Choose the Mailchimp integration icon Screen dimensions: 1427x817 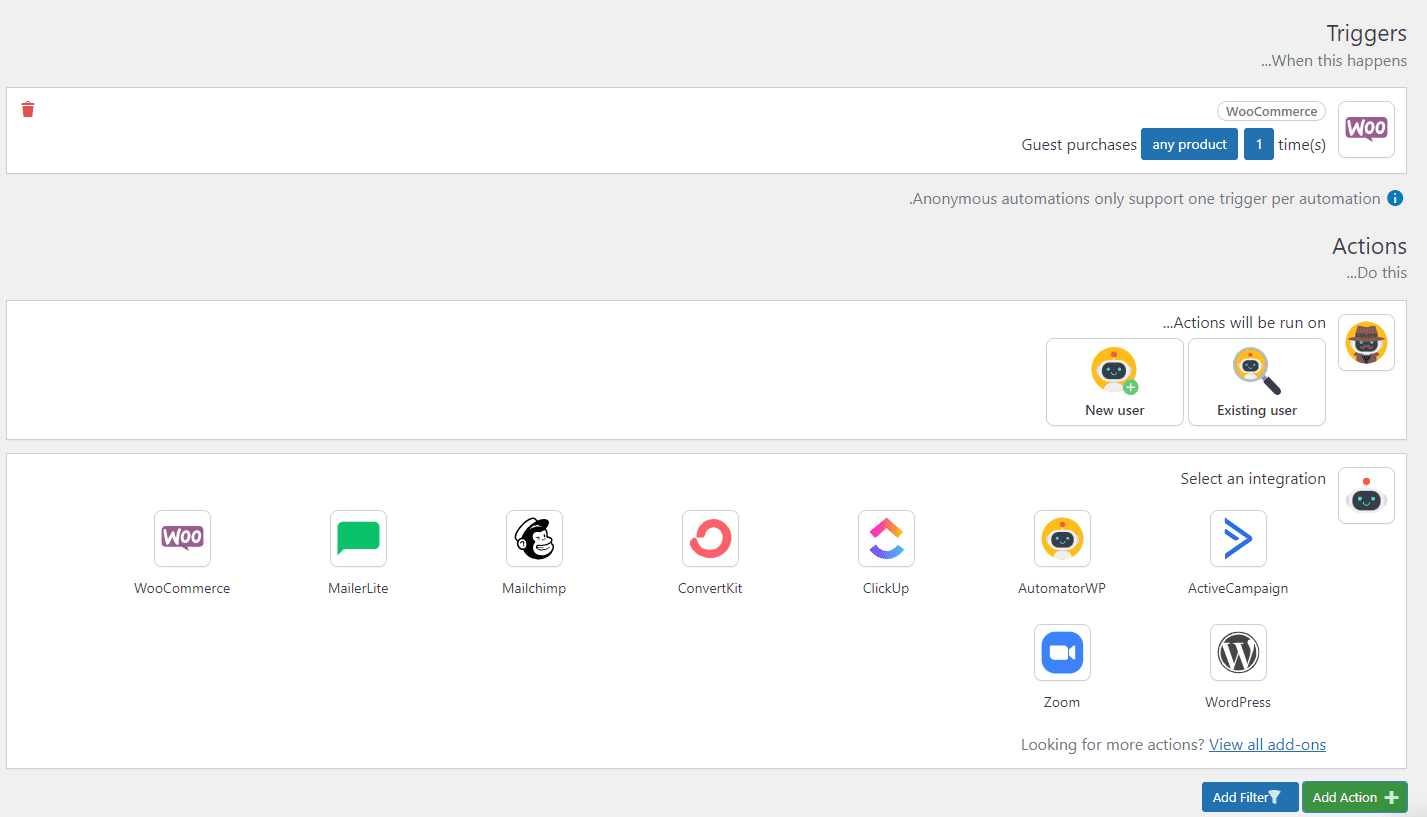534,539
